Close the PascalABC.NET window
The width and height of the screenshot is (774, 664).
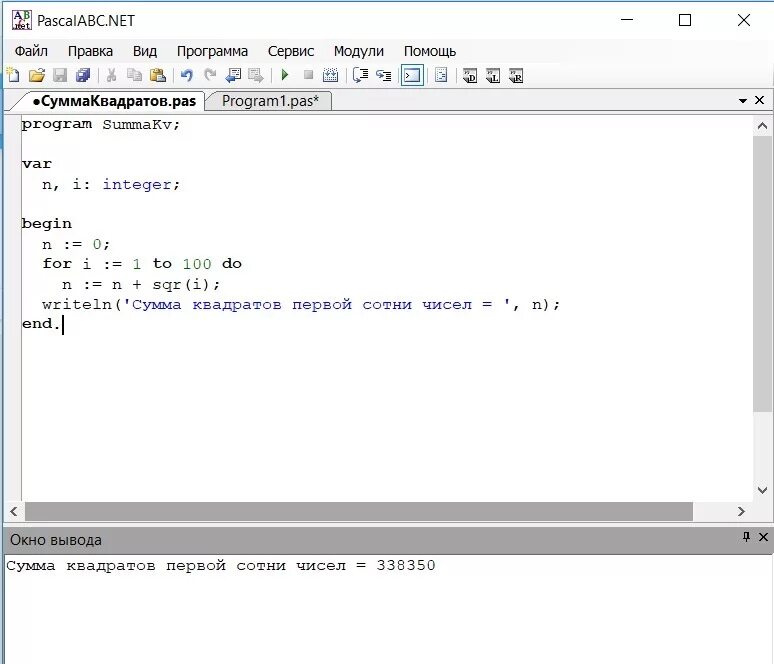pos(744,20)
